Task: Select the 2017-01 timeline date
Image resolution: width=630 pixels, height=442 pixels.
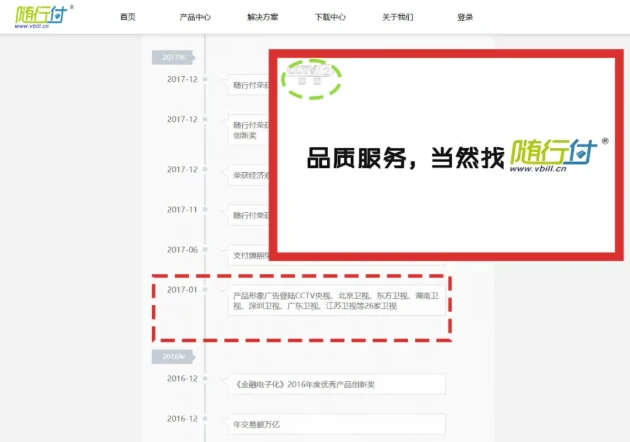Action: click(x=182, y=290)
